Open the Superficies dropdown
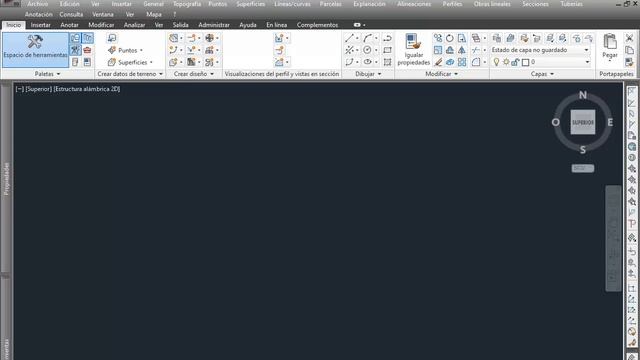 point(130,62)
